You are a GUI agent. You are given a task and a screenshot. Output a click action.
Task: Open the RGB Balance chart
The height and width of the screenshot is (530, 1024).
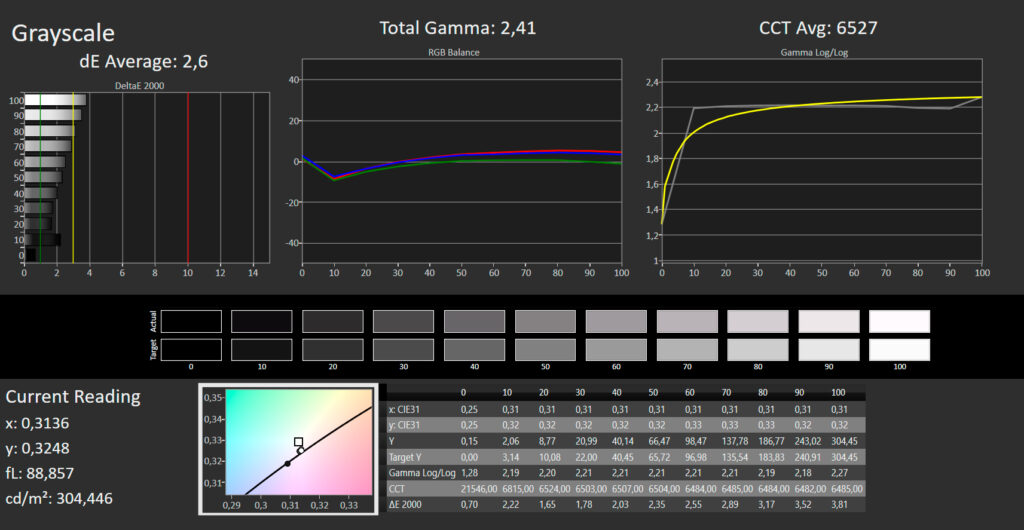[461, 162]
